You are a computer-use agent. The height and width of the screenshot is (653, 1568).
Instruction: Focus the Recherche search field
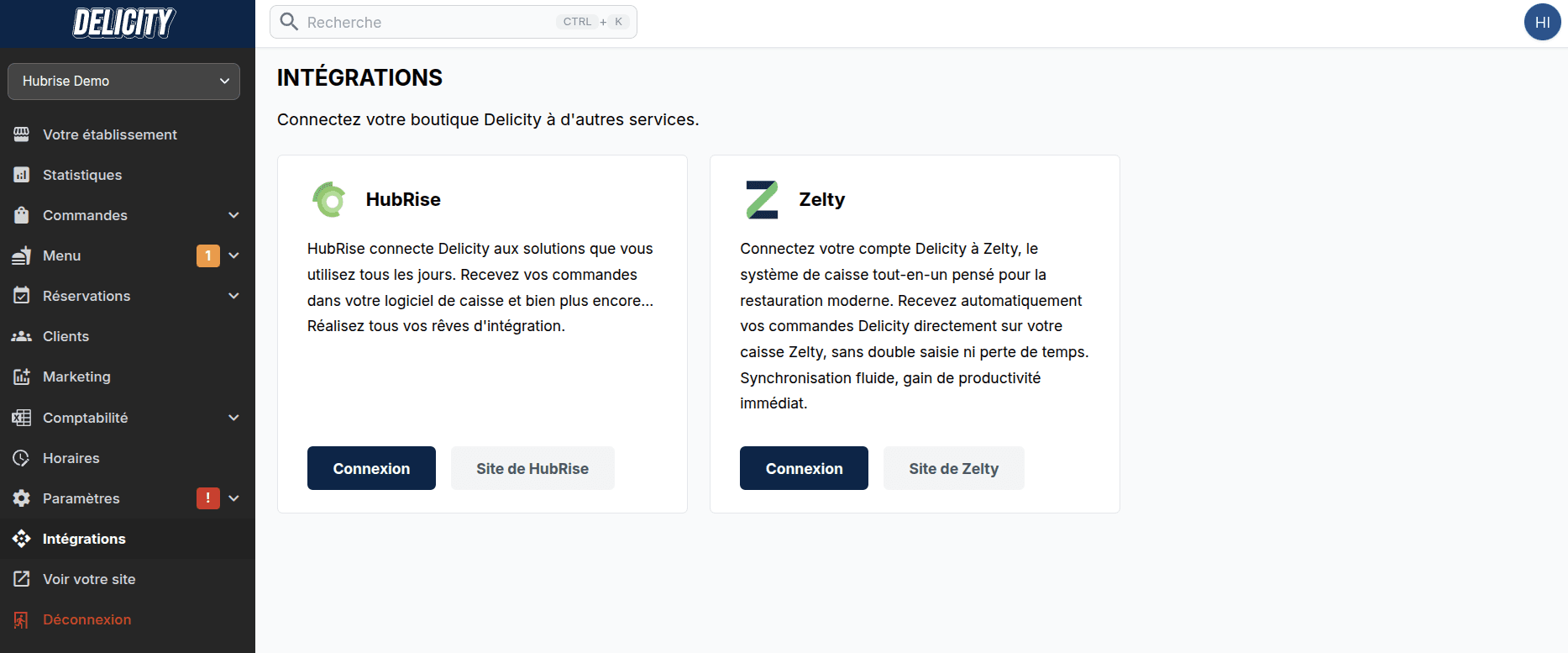(454, 22)
